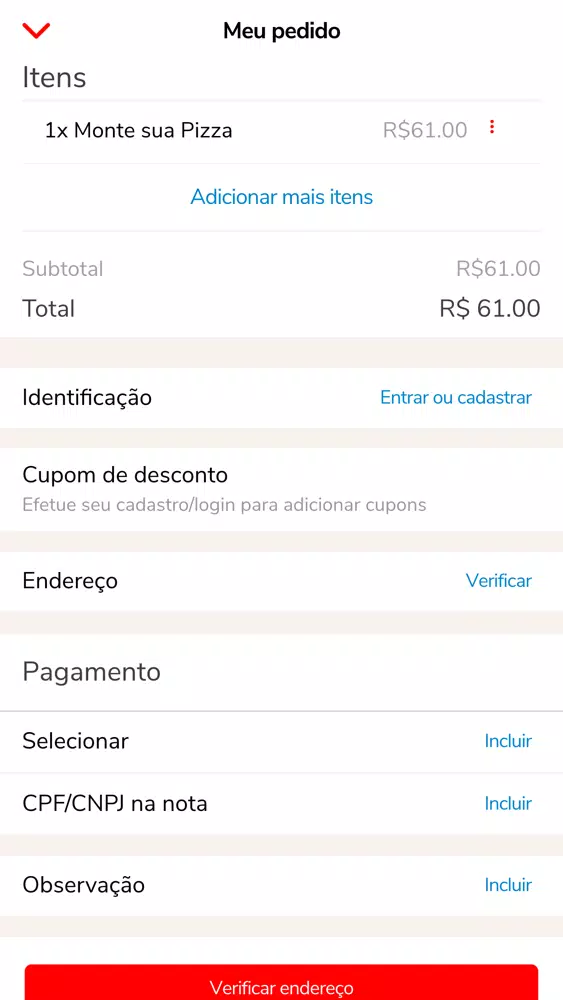Screen dimensions: 563x1000
Task: Tap Incluir for CPF/CNPJ na nota
Action: (x=508, y=804)
